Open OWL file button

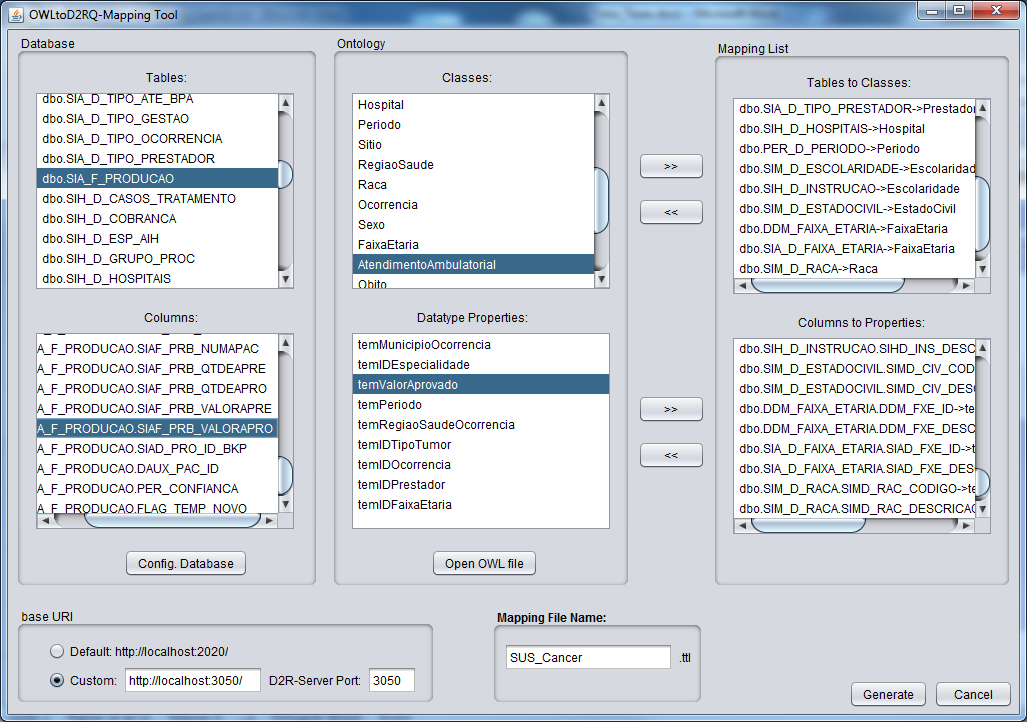(x=484, y=563)
